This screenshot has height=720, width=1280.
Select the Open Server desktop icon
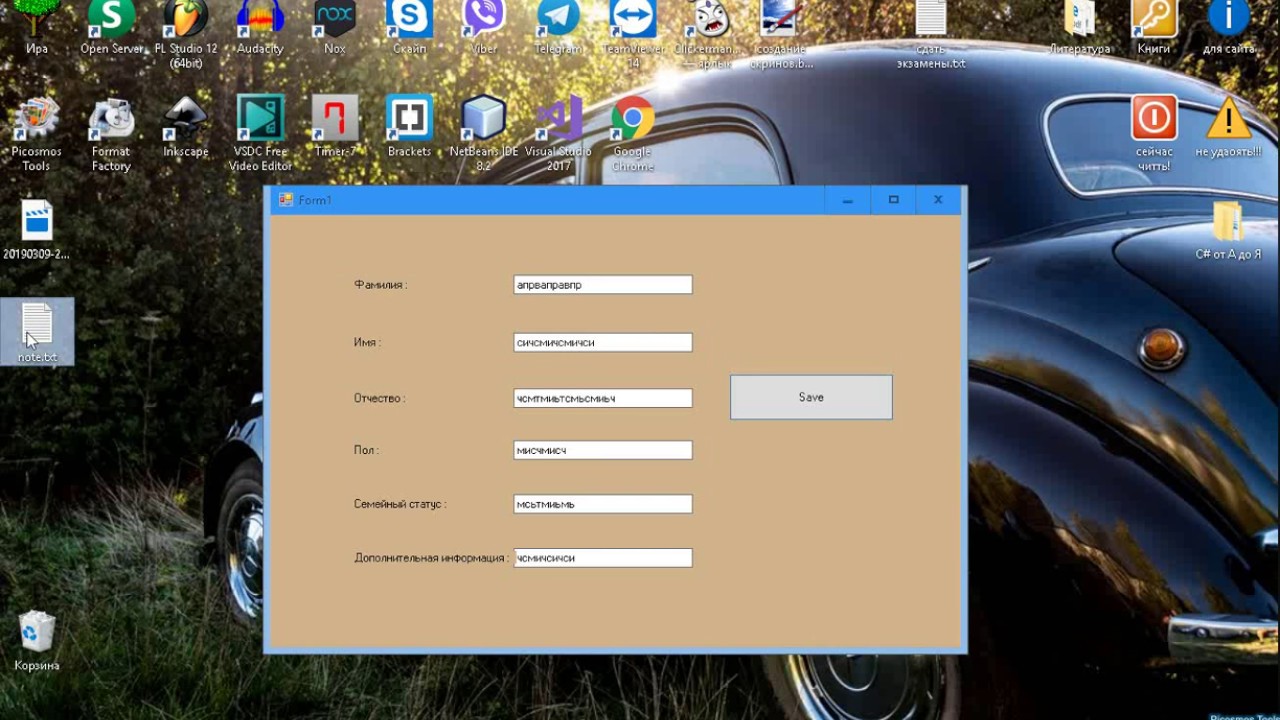(111, 28)
